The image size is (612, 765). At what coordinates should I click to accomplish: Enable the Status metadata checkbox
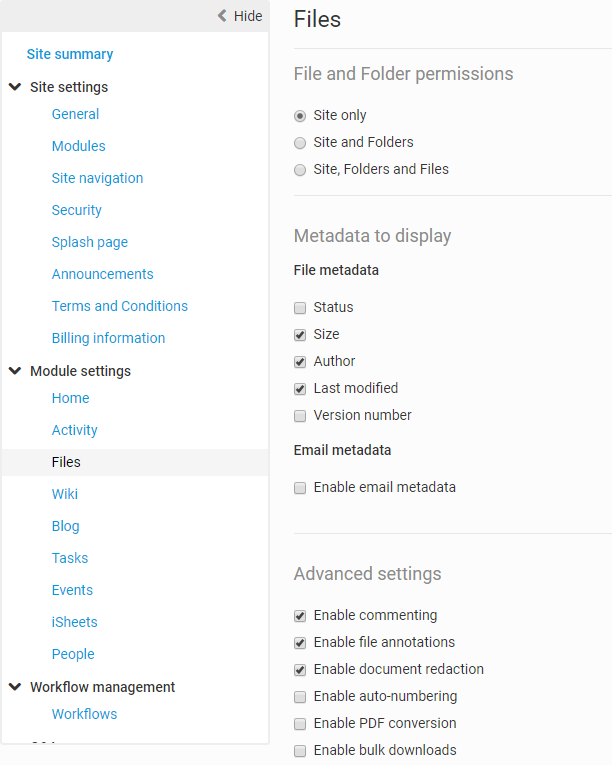pyautogui.click(x=300, y=308)
